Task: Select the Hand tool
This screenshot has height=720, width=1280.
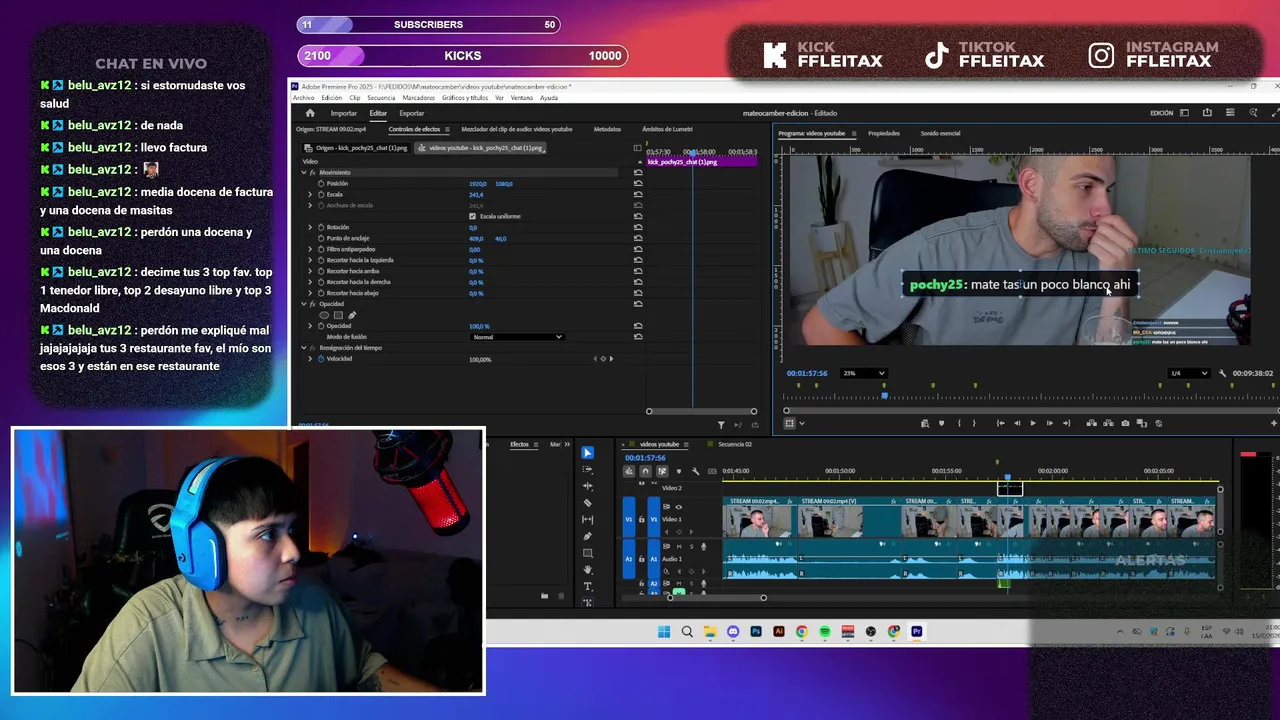Action: tap(587, 570)
